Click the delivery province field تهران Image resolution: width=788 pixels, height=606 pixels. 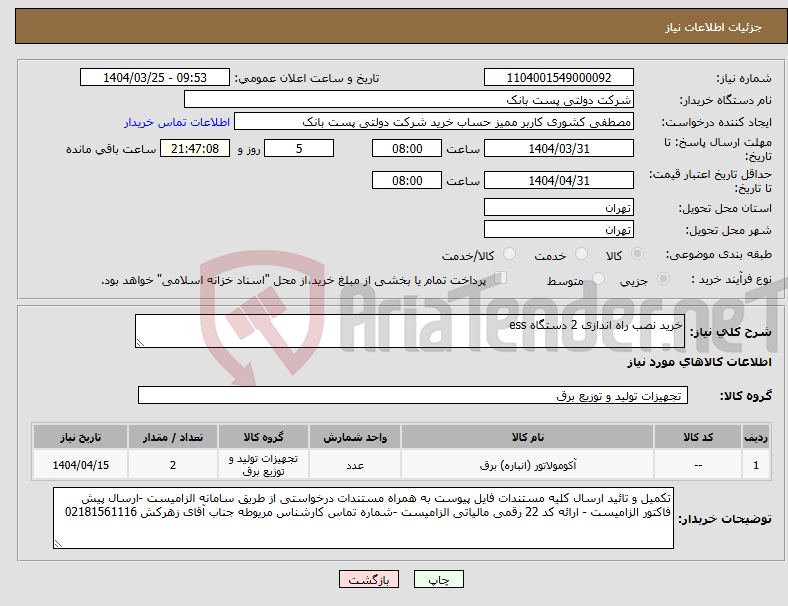pyautogui.click(x=558, y=208)
